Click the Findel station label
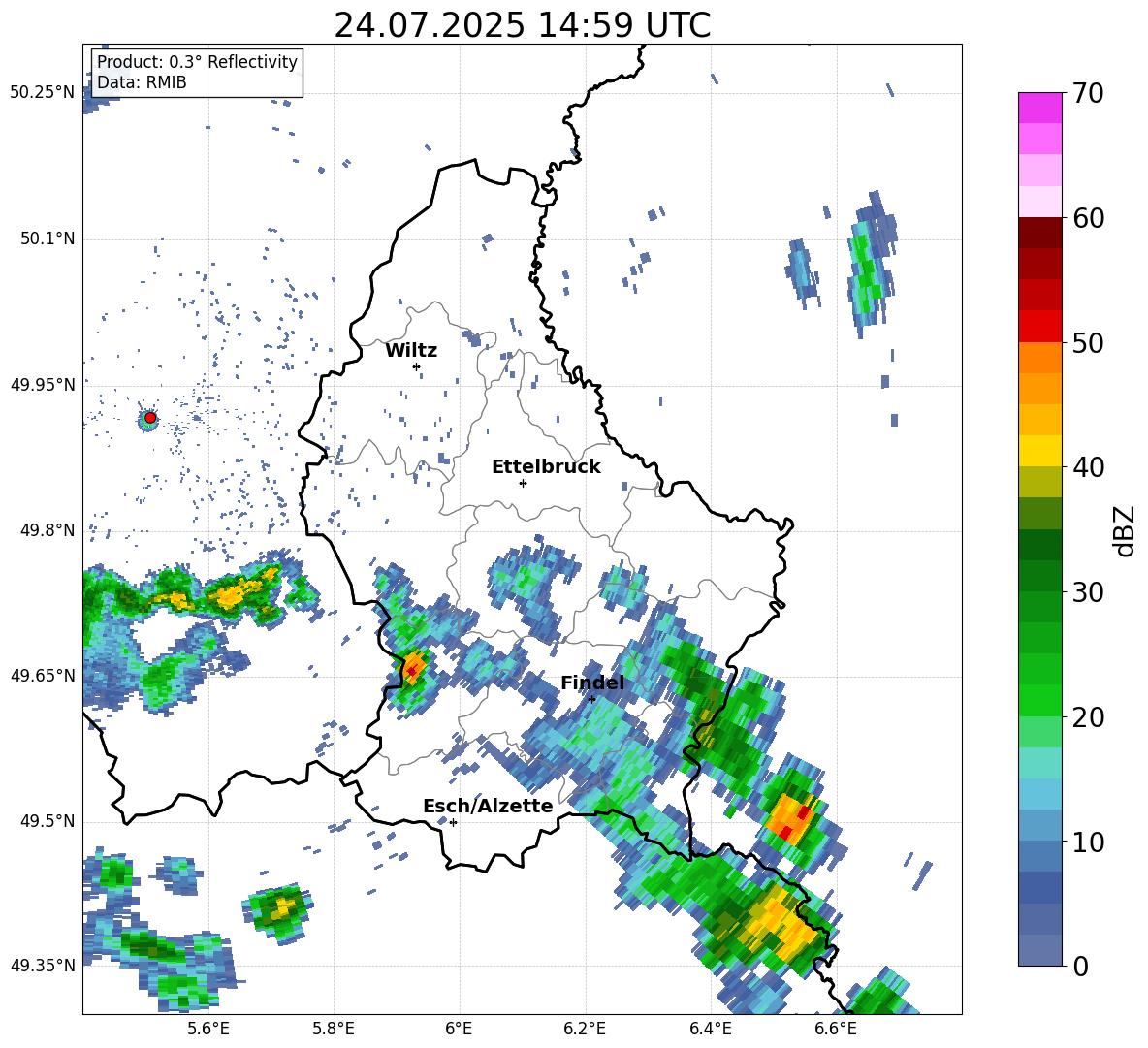 click(592, 683)
